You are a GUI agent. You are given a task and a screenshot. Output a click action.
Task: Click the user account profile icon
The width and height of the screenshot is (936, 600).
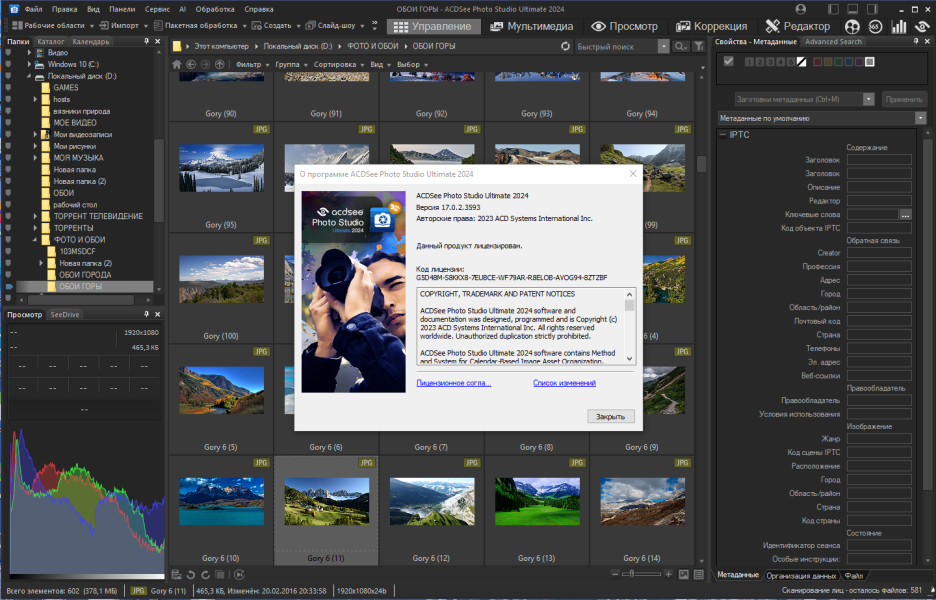pyautogui.click(x=801, y=9)
